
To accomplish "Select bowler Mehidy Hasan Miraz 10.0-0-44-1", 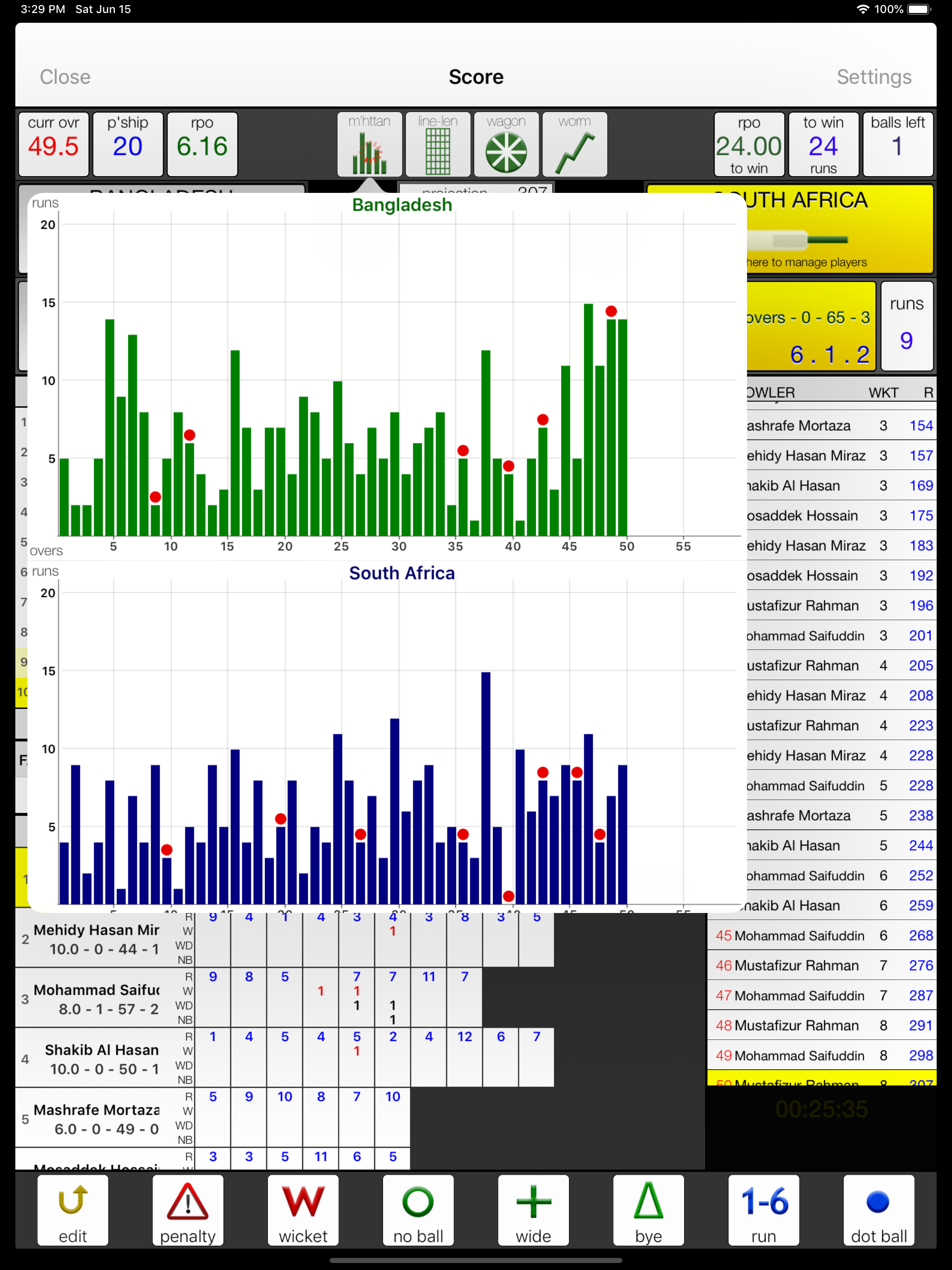I will point(105,939).
